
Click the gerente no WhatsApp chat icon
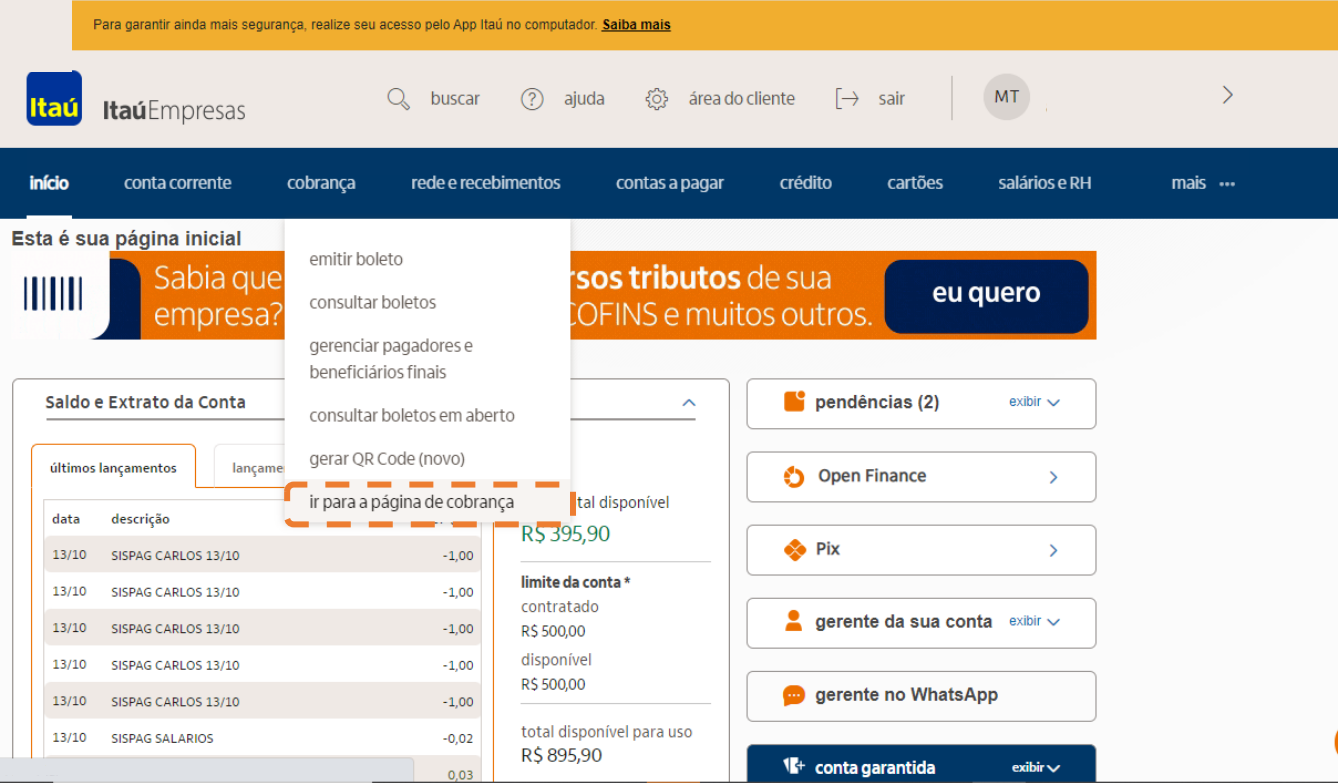pyautogui.click(x=794, y=695)
